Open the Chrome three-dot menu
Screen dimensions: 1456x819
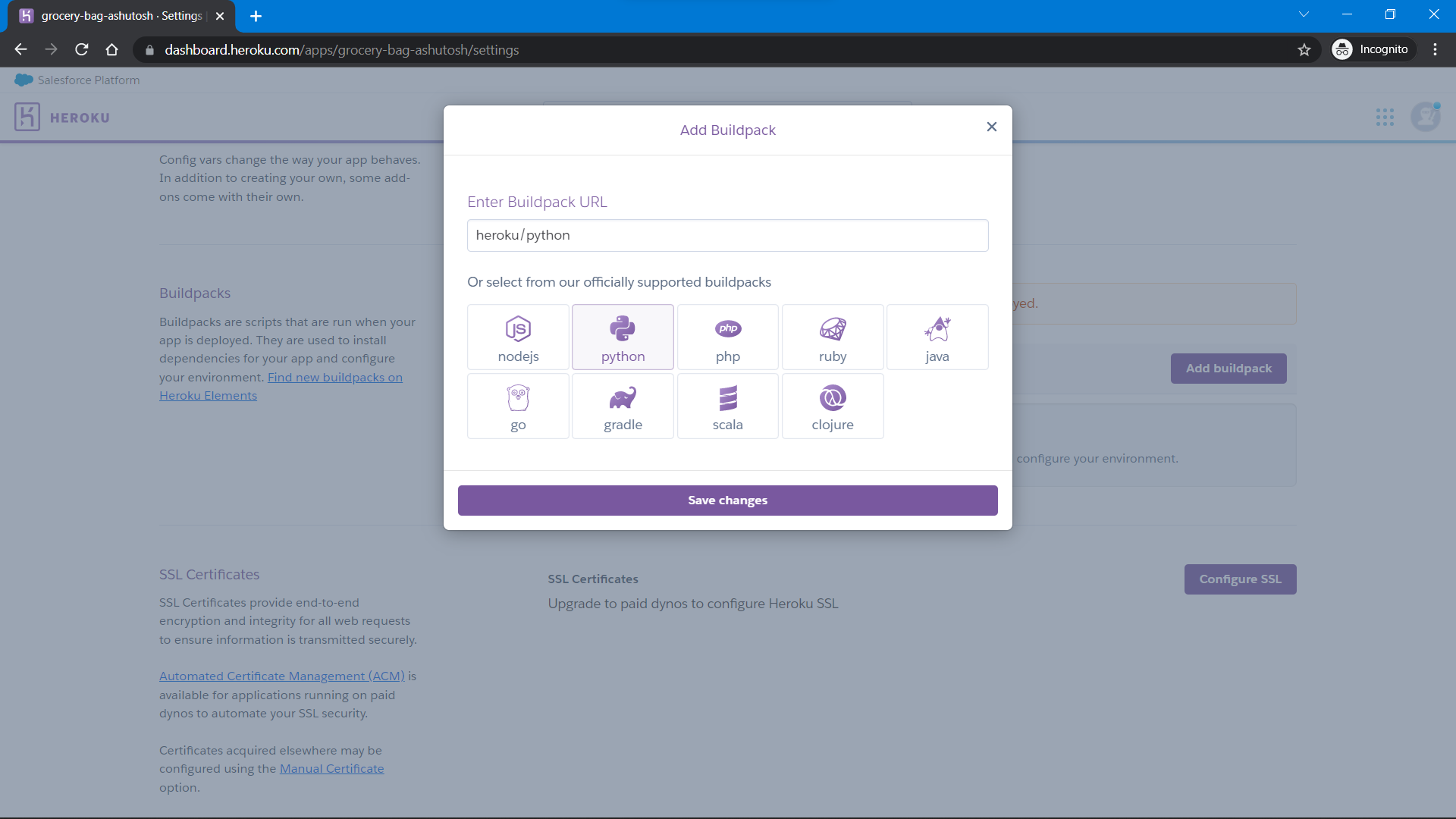1435,49
